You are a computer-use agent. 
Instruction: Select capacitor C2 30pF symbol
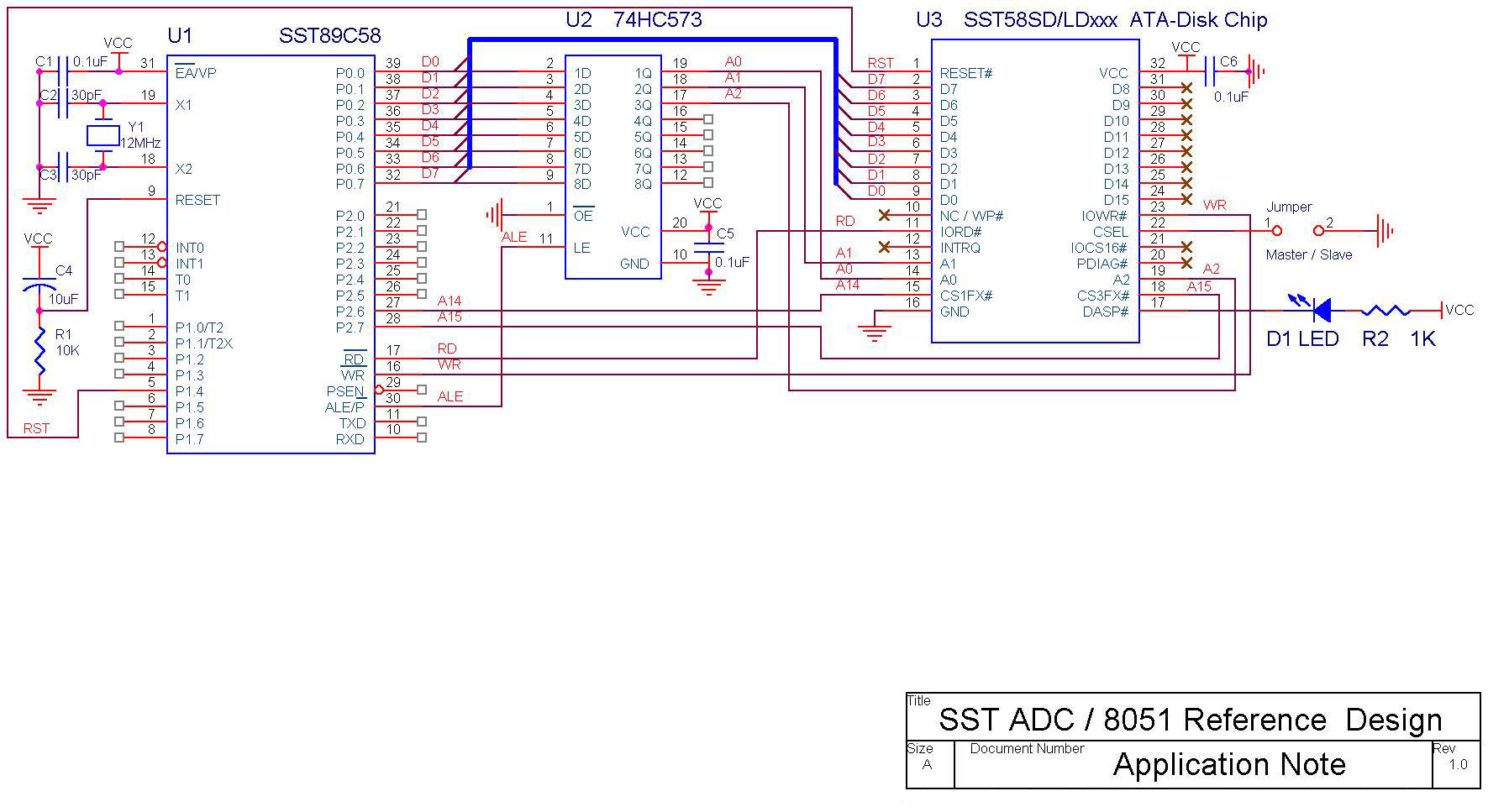[x=63, y=103]
